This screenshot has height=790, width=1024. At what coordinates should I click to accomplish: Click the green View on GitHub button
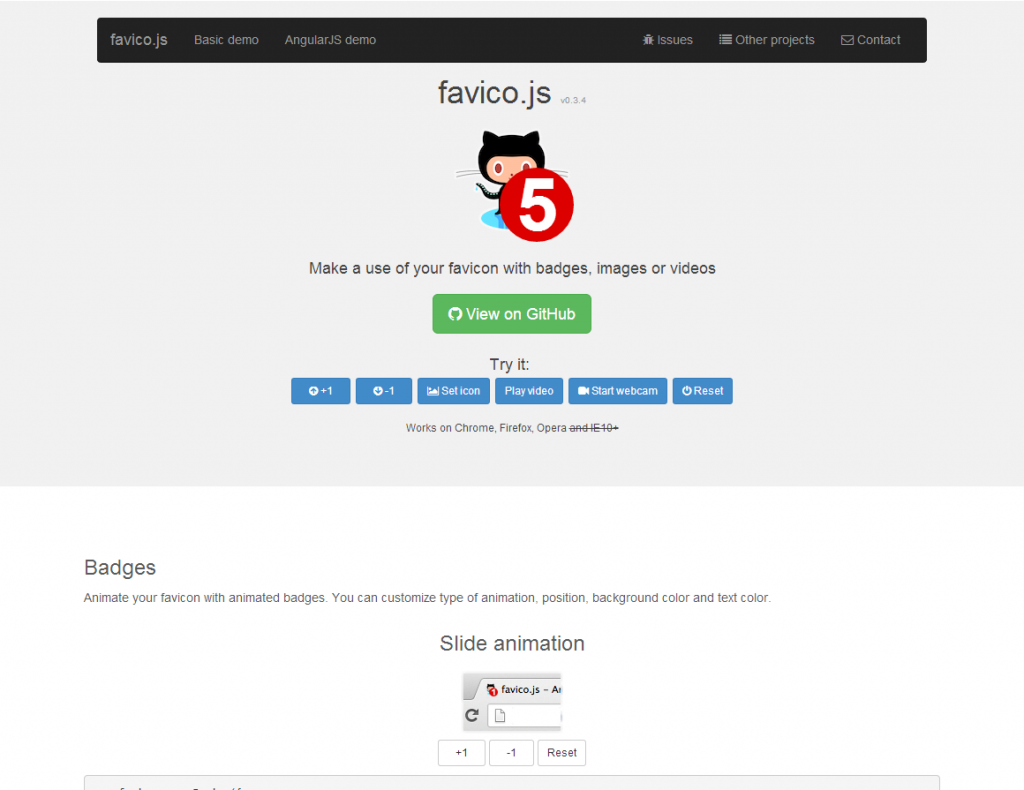pyautogui.click(x=512, y=313)
